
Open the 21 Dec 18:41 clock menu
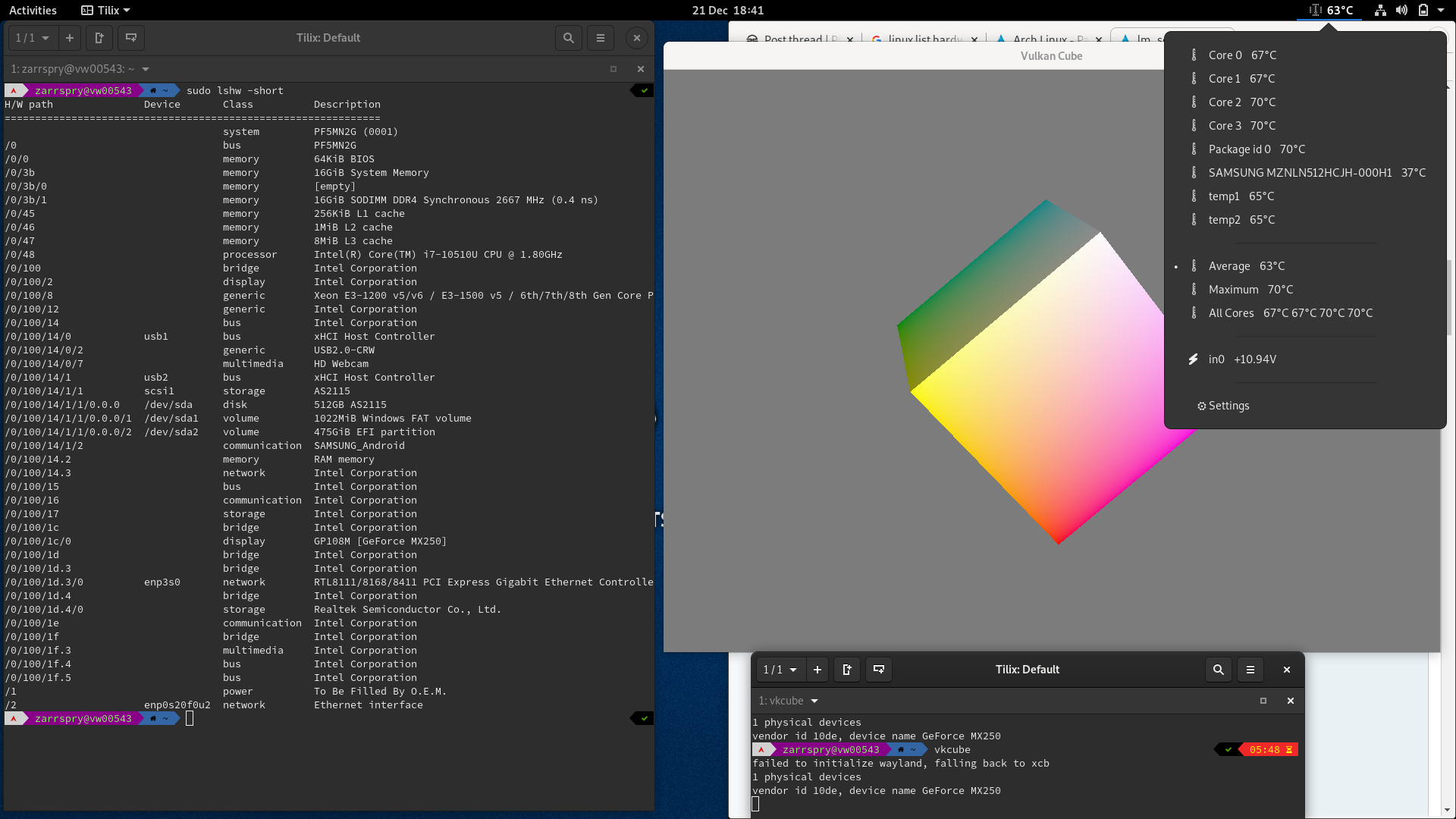[x=728, y=11]
